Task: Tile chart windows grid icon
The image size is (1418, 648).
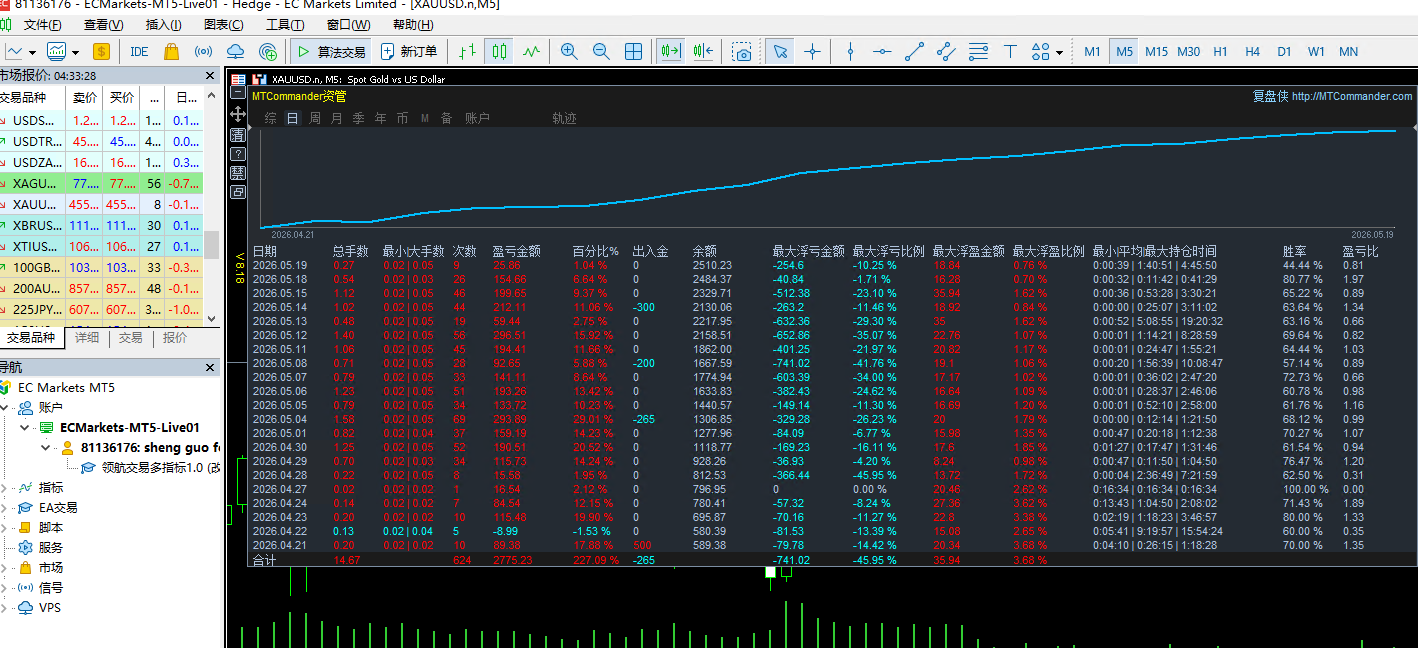Action: coord(634,51)
